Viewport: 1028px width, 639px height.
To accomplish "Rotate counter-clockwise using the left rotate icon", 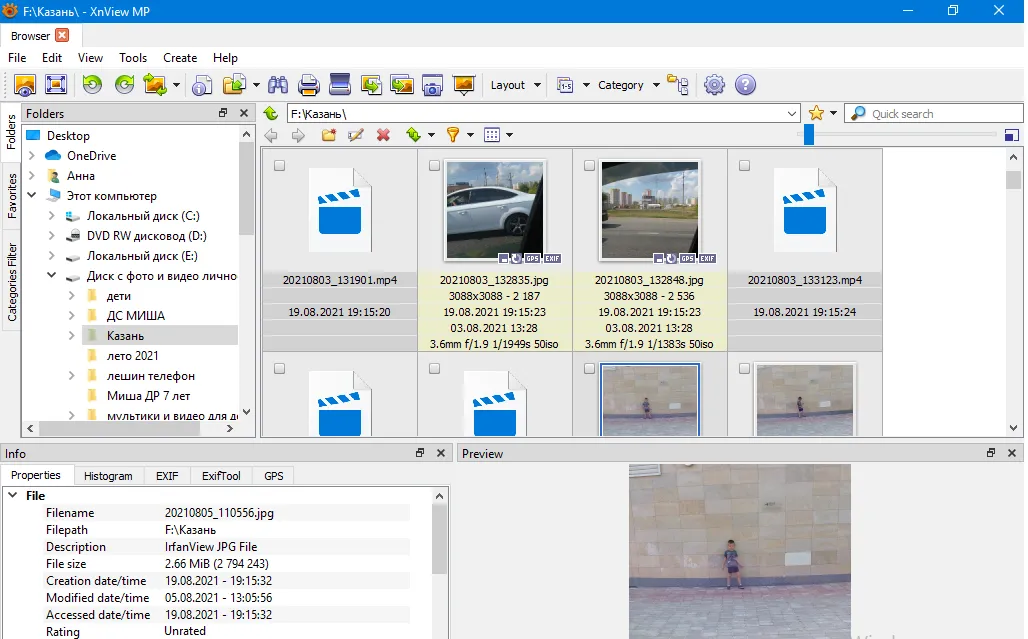I will tap(92, 85).
